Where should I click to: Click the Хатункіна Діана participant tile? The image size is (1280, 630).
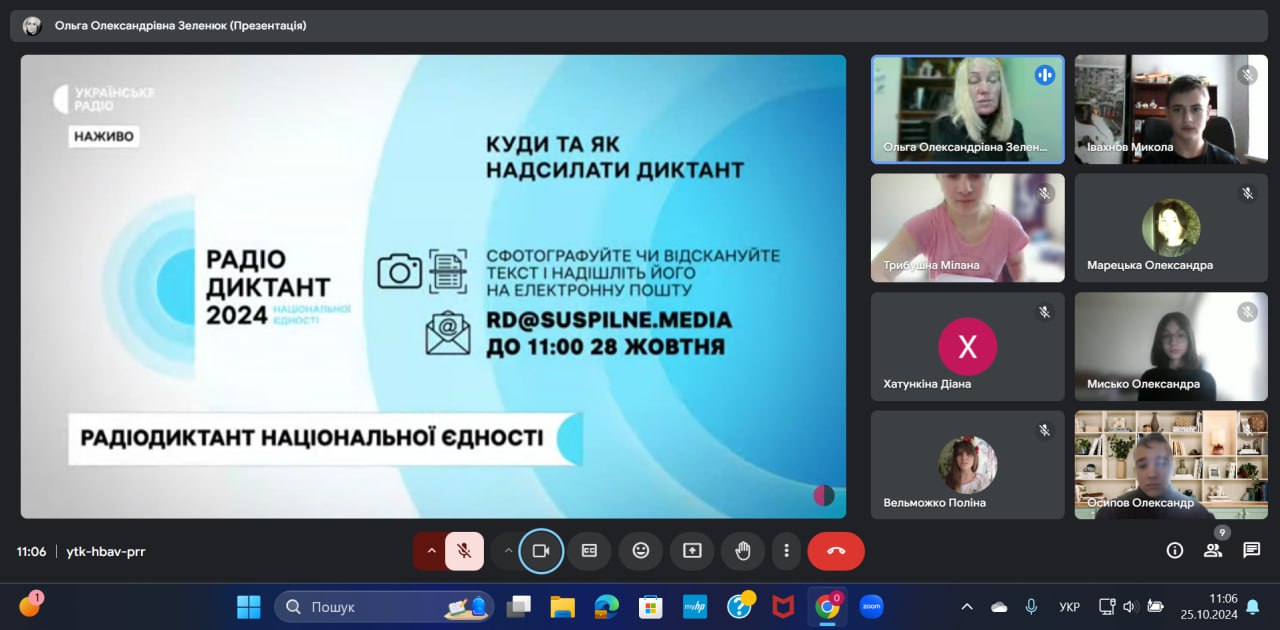coord(967,346)
